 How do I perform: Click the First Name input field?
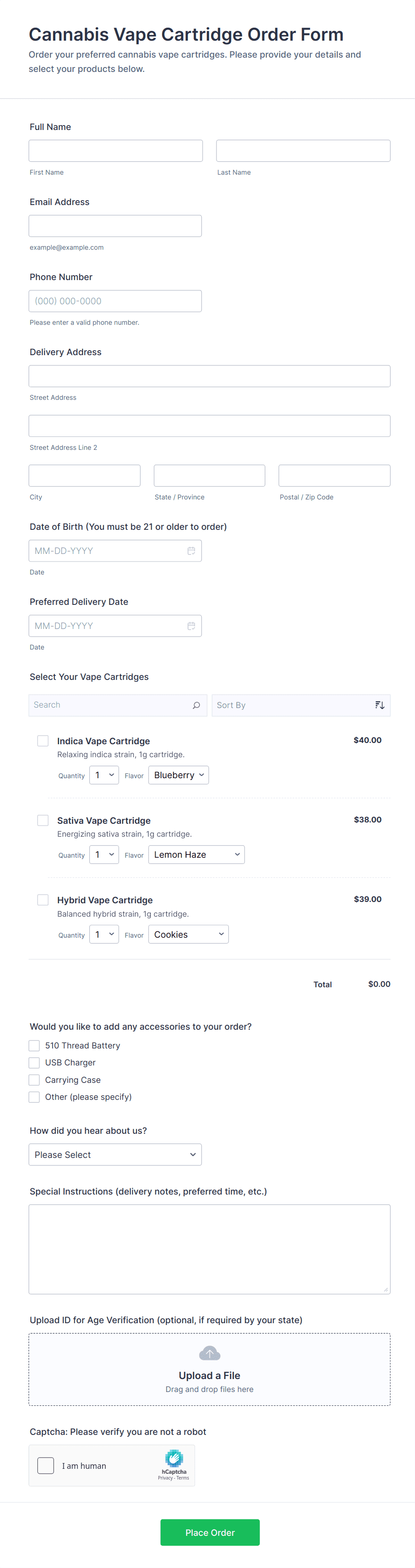click(x=116, y=151)
